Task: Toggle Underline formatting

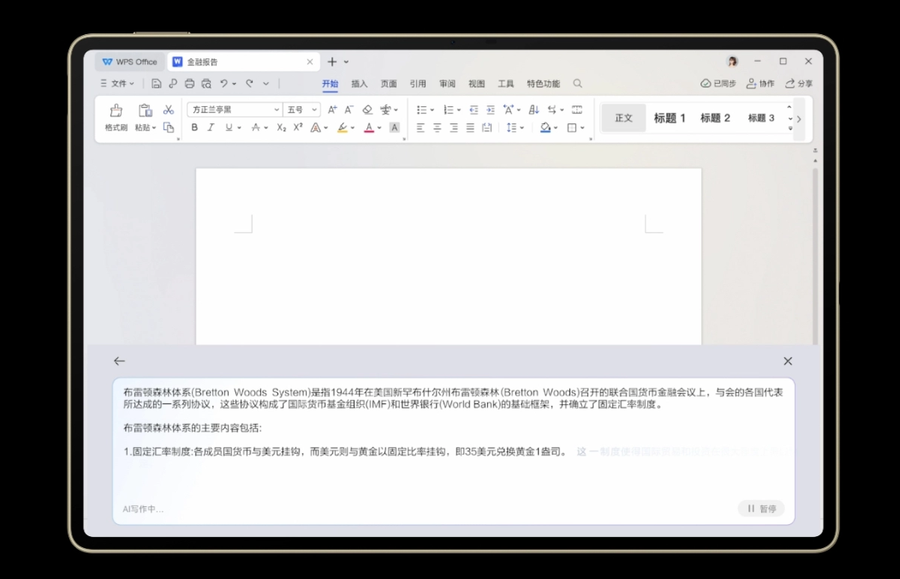Action: (x=229, y=127)
